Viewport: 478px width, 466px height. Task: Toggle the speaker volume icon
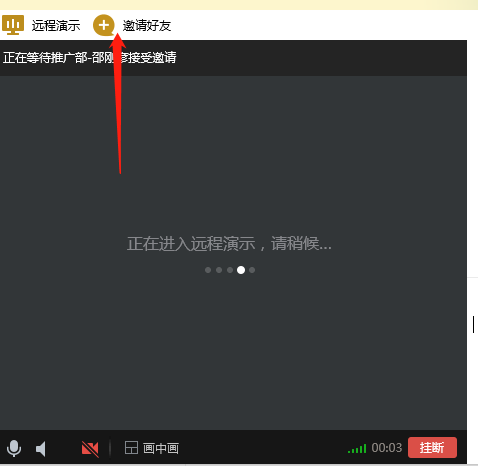[x=41, y=449]
